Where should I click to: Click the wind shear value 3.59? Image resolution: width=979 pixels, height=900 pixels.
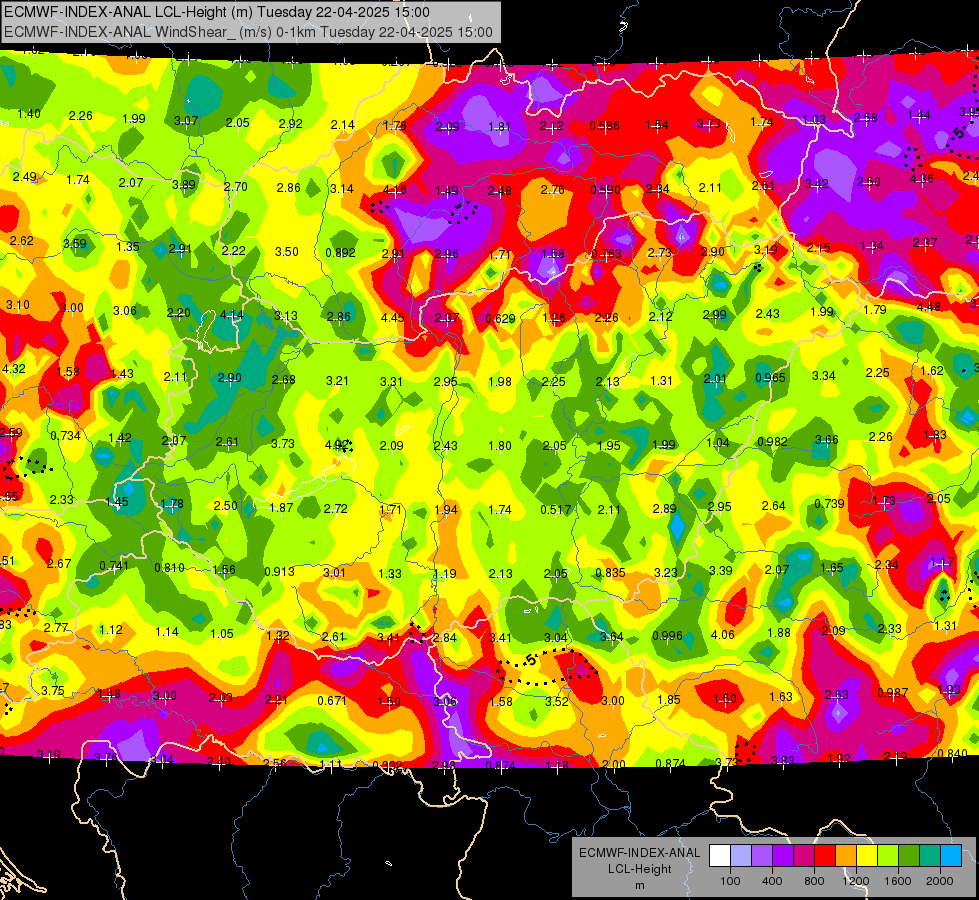pos(75,244)
